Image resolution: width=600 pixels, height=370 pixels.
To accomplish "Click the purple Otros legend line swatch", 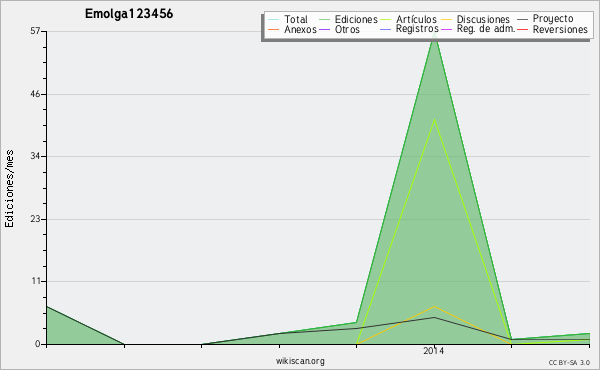I will point(324,29).
